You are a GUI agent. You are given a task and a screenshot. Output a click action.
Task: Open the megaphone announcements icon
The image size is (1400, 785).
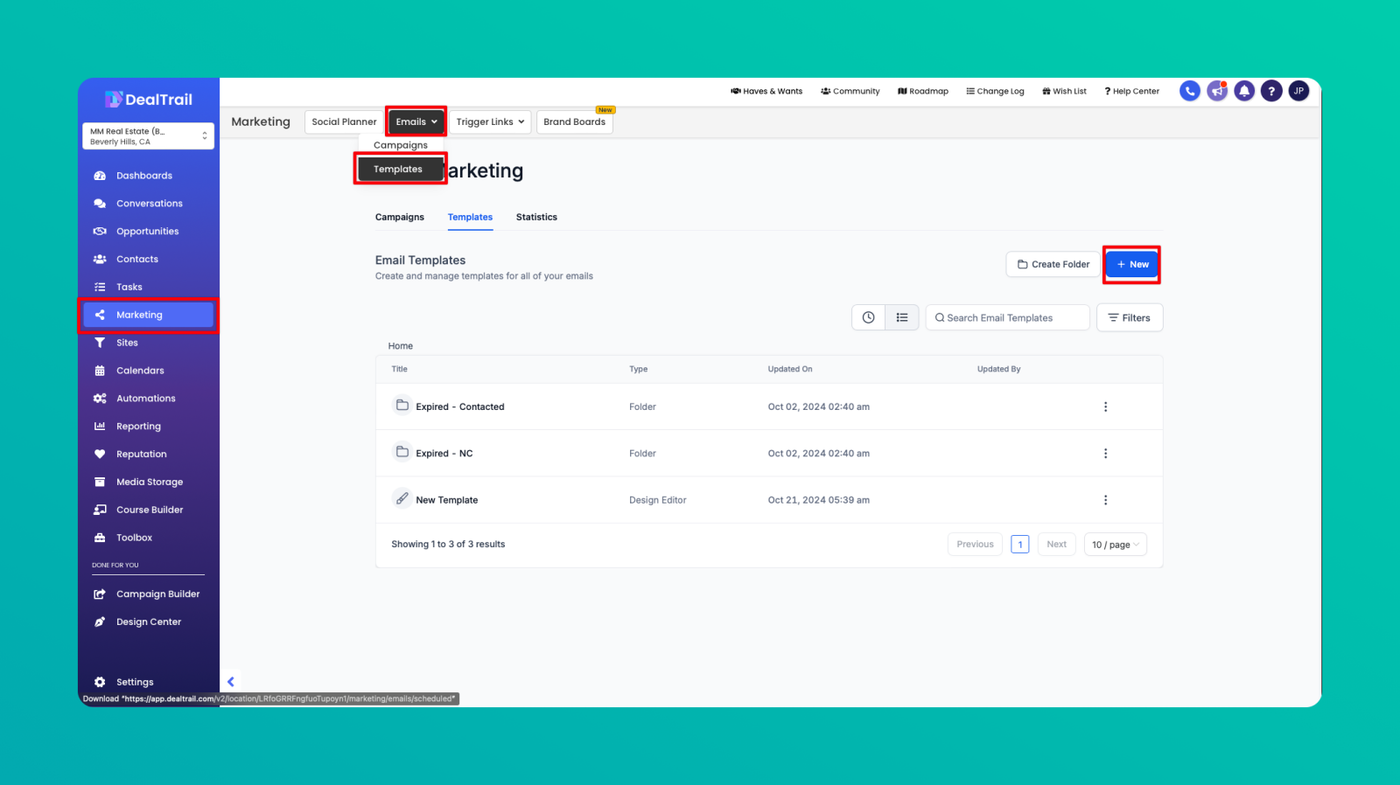(x=1217, y=91)
